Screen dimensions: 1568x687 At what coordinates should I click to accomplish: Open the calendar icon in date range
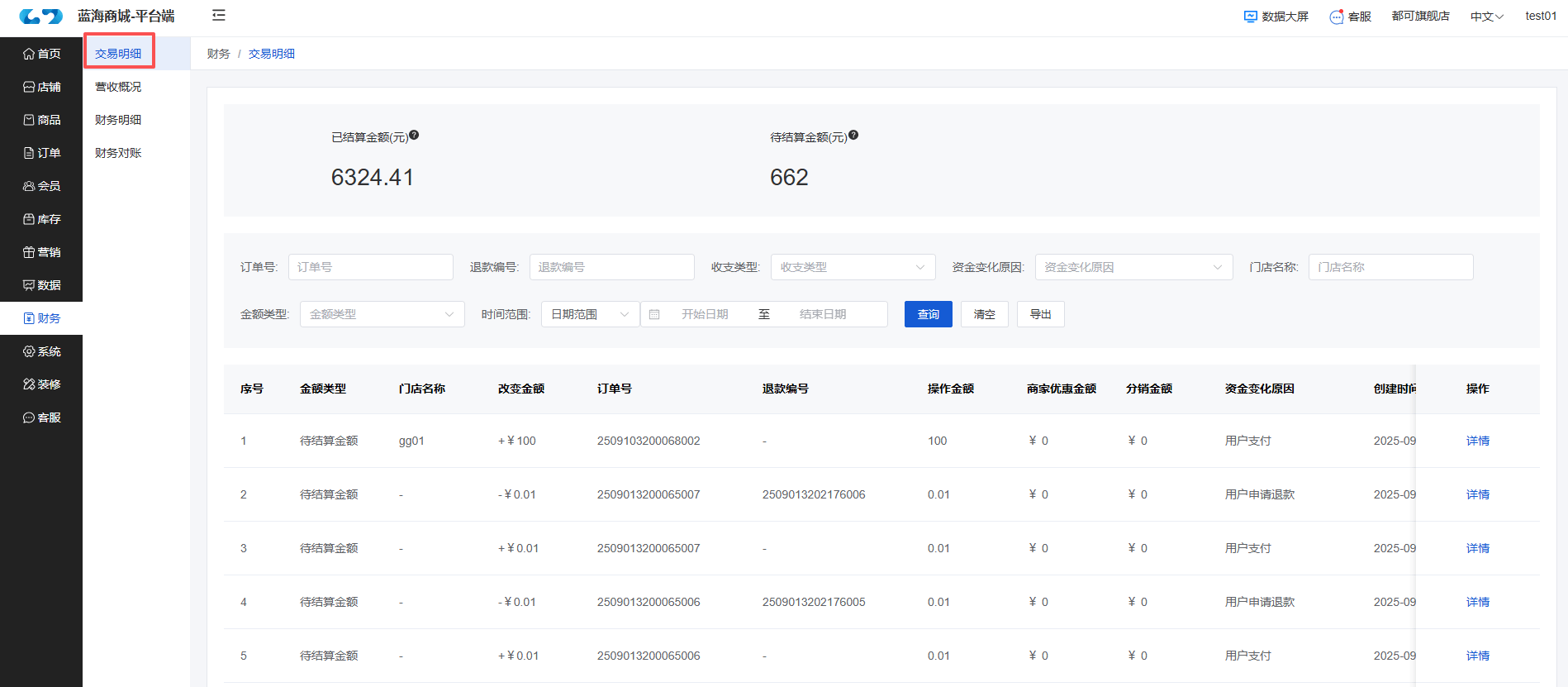tap(654, 314)
